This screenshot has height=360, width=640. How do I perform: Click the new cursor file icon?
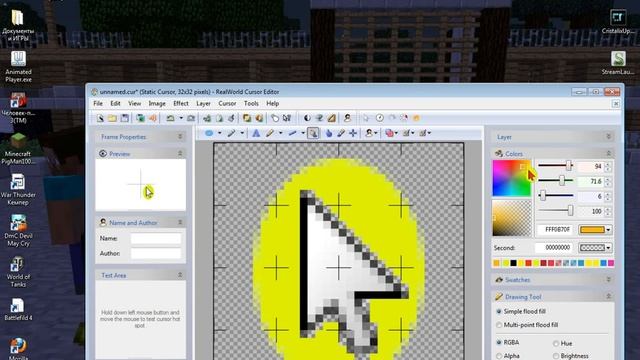coord(100,118)
